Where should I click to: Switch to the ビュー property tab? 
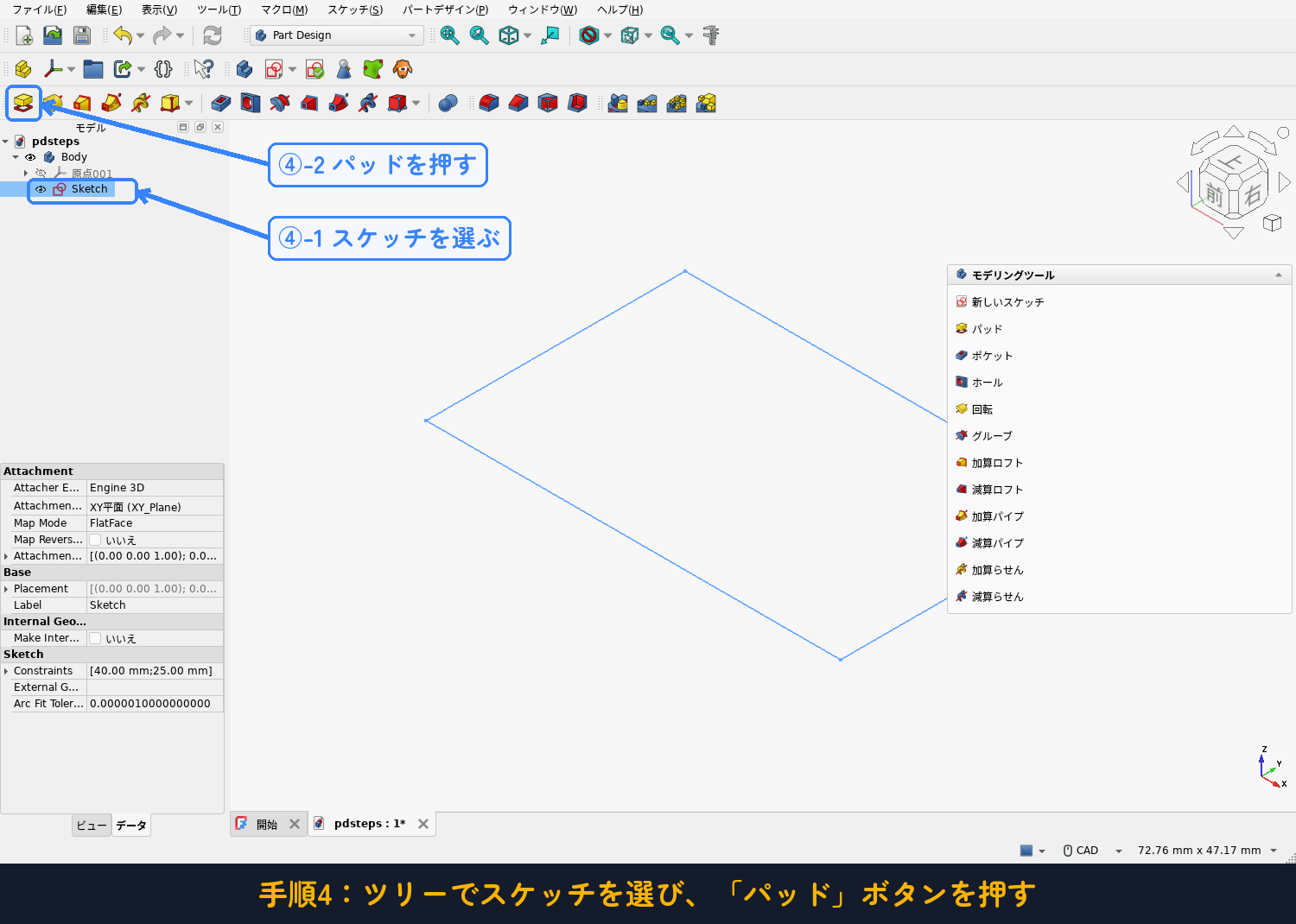click(x=92, y=826)
